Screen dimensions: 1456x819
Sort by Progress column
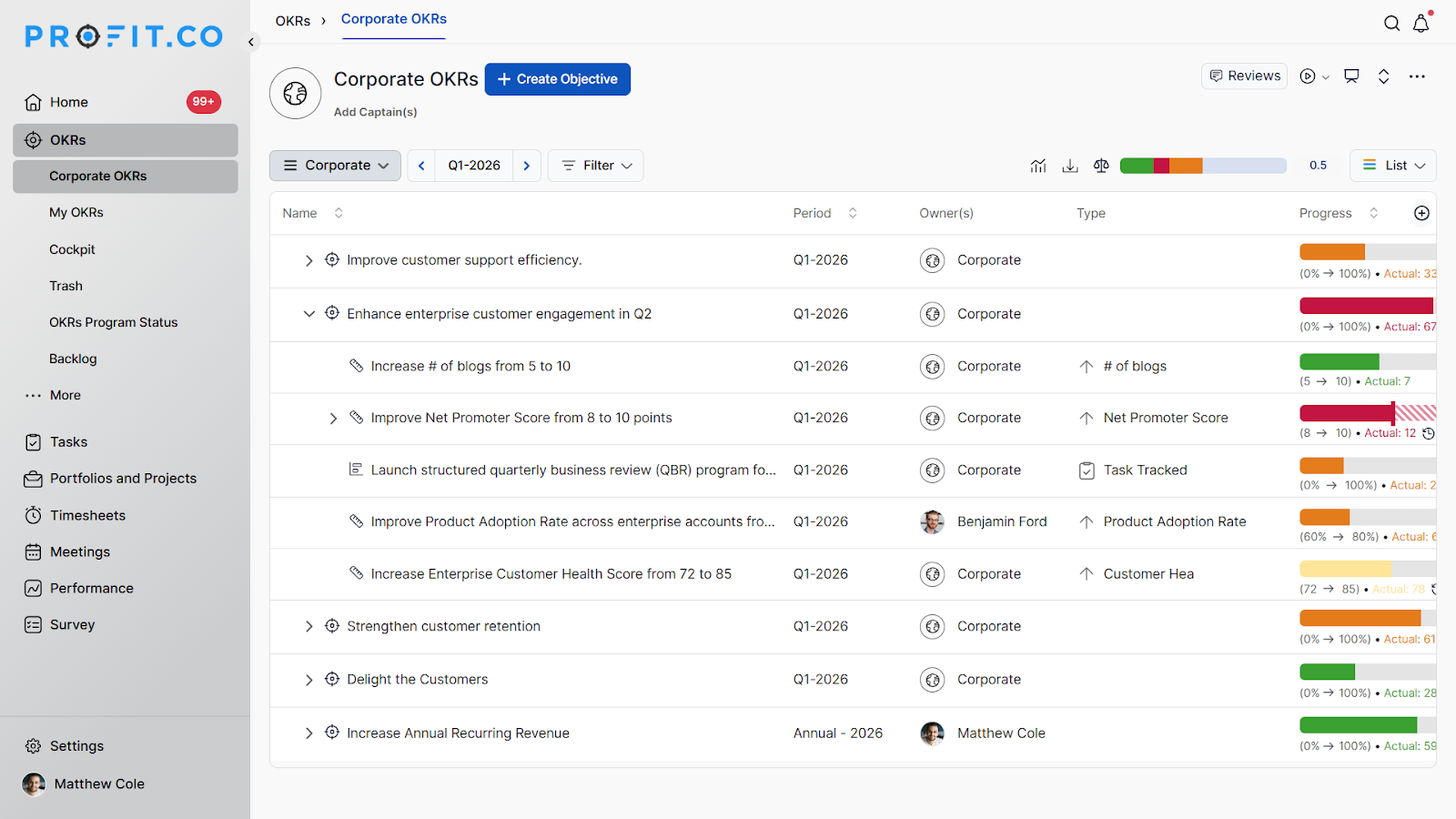[1373, 213]
